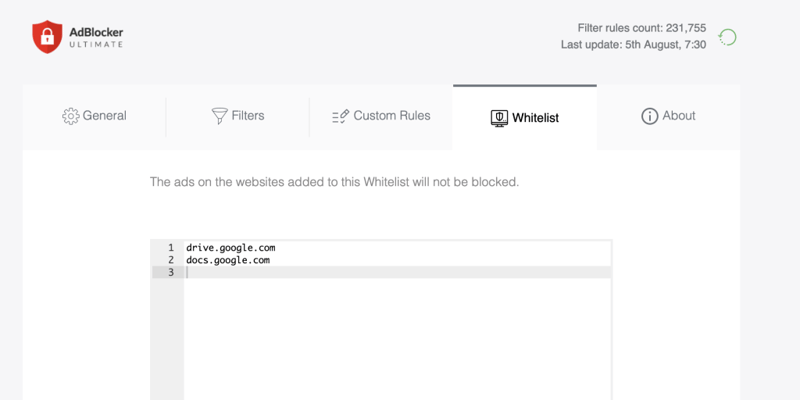Viewport: 800px width, 400px height.
Task: Click line number 1 in the gutter
Action: click(x=171, y=247)
